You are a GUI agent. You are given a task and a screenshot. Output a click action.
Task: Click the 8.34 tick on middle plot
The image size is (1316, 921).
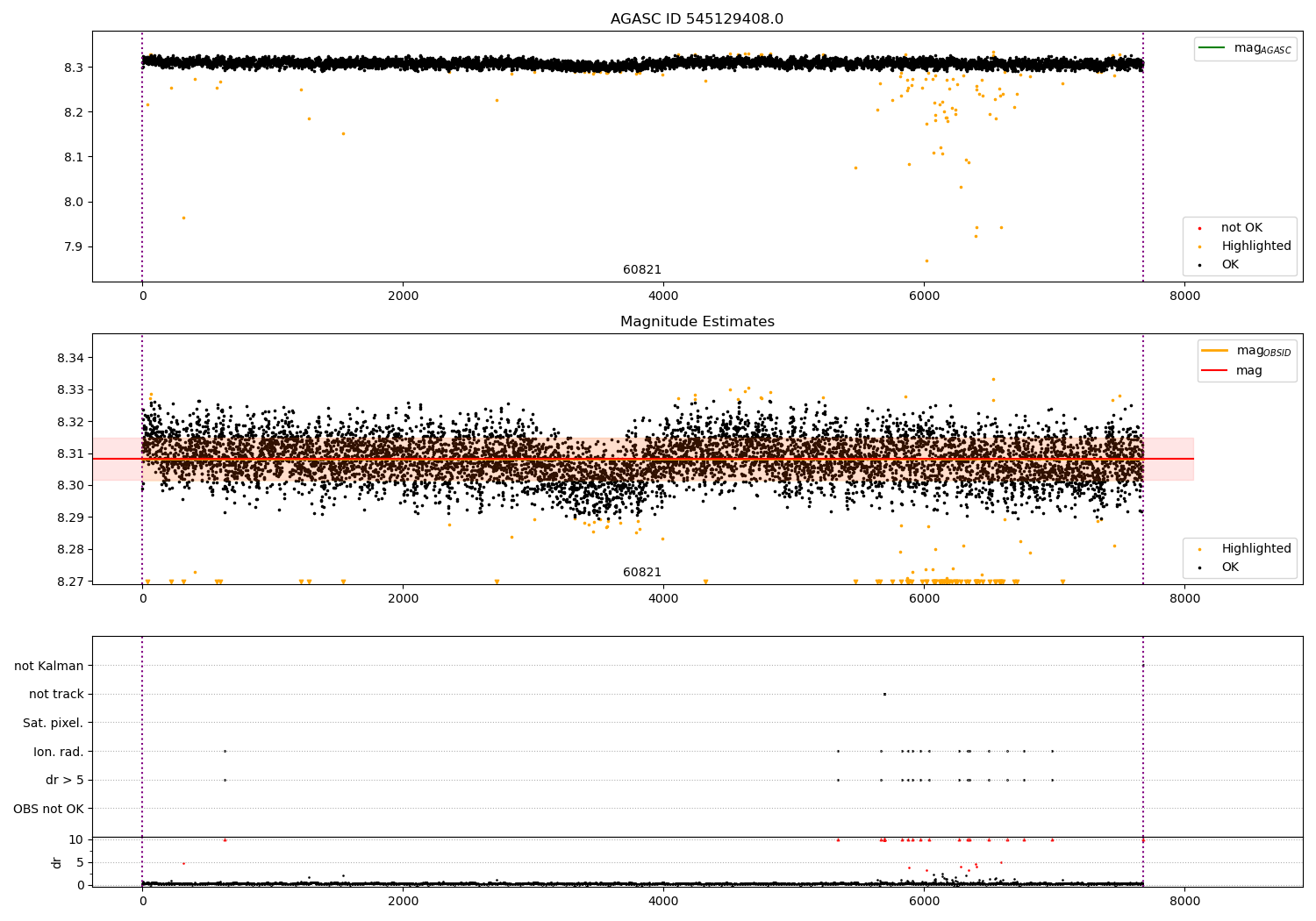coord(70,358)
